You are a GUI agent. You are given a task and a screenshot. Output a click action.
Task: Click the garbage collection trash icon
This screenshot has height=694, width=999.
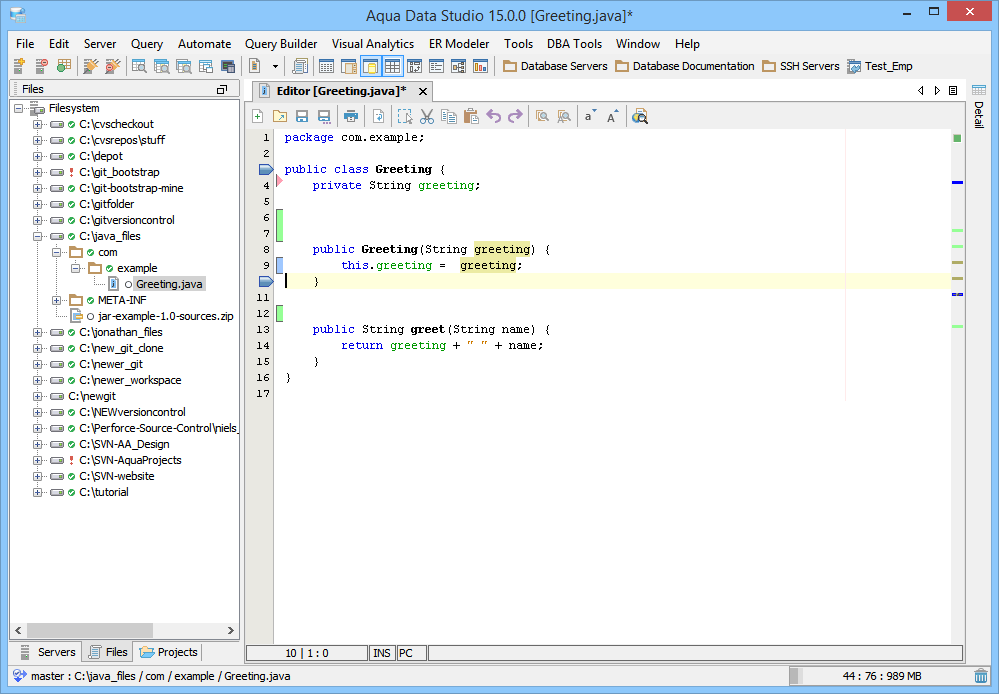tap(981, 677)
